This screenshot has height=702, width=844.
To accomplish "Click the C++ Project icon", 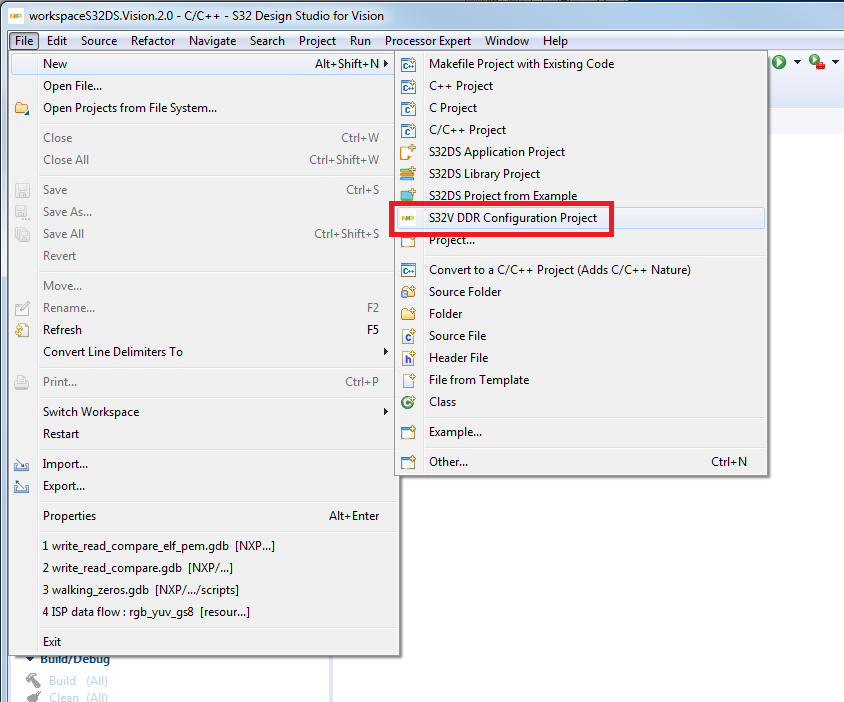I will click(x=409, y=86).
